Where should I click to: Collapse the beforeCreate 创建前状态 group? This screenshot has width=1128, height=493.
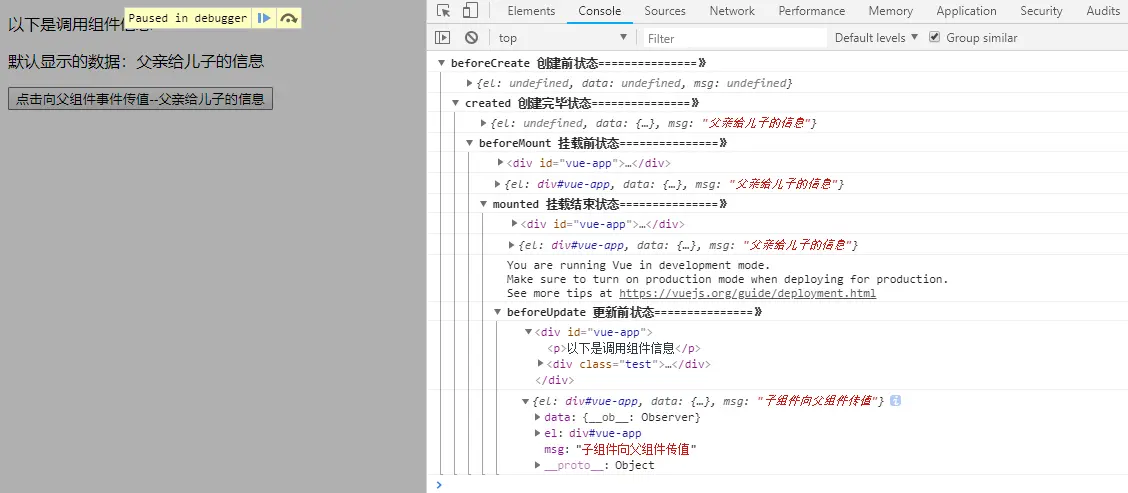[442, 63]
